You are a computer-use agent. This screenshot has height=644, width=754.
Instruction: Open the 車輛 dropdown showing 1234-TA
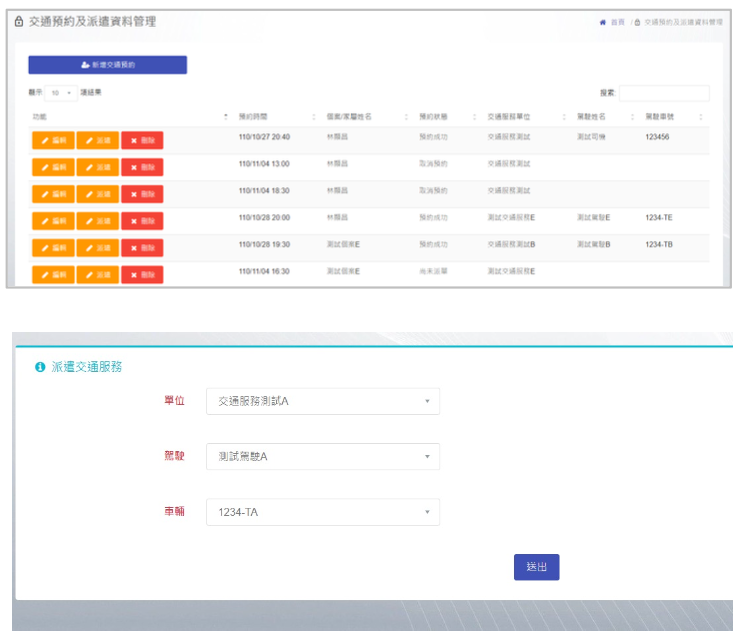[x=322, y=512]
